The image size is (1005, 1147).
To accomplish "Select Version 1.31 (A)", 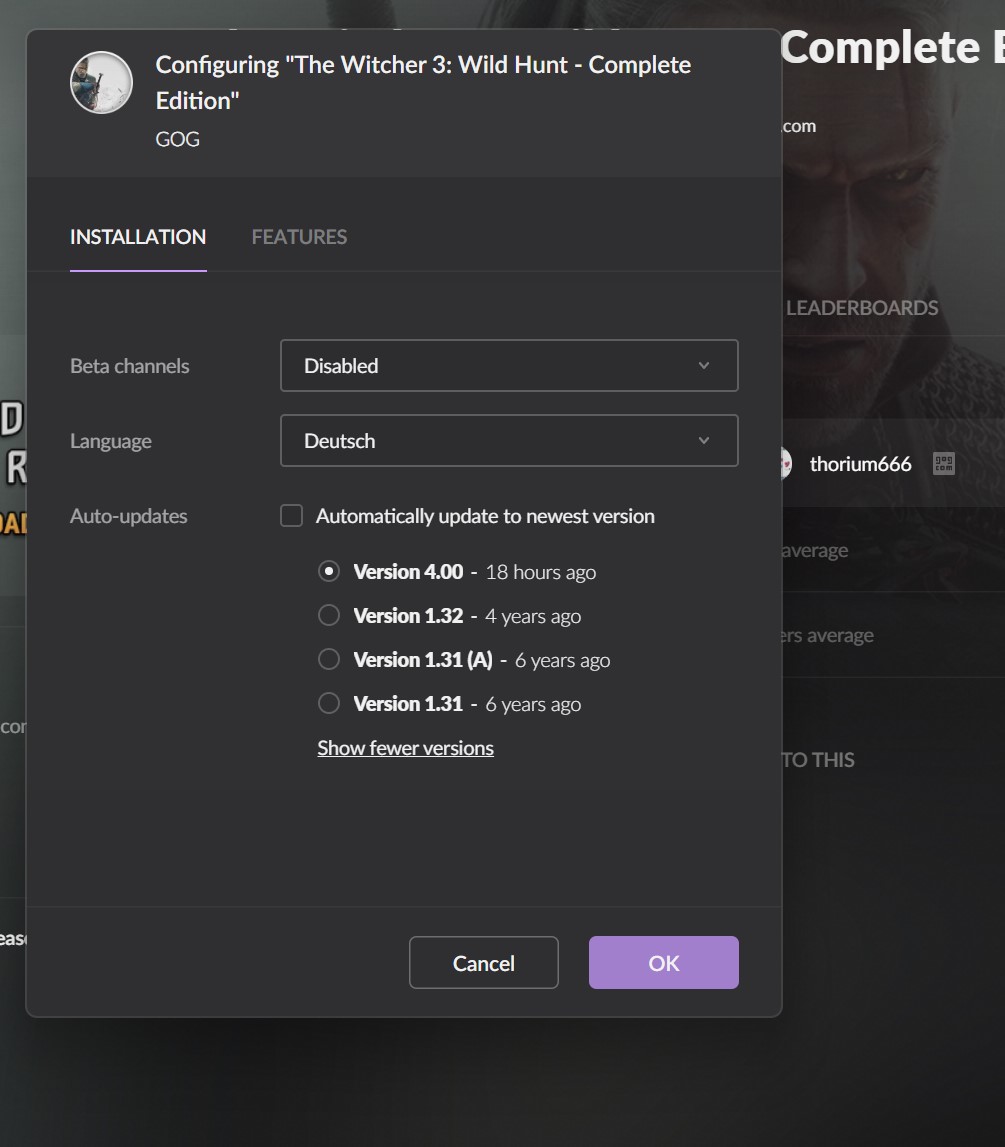I will click(x=328, y=658).
